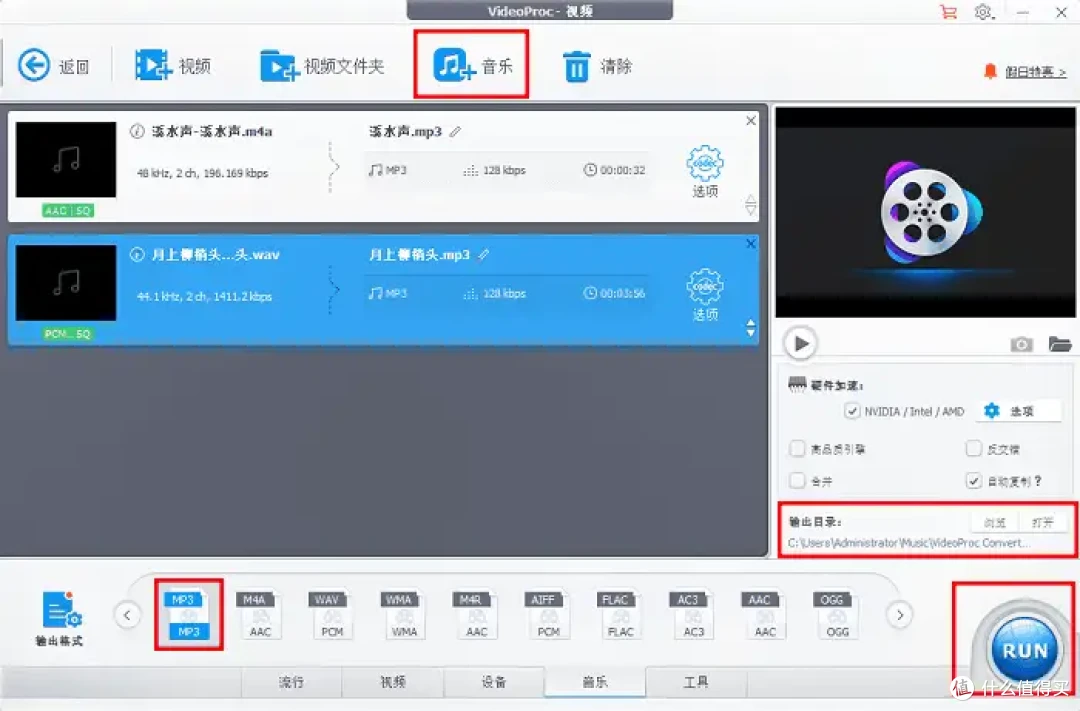Browse for output directory with 浏览

995,522
